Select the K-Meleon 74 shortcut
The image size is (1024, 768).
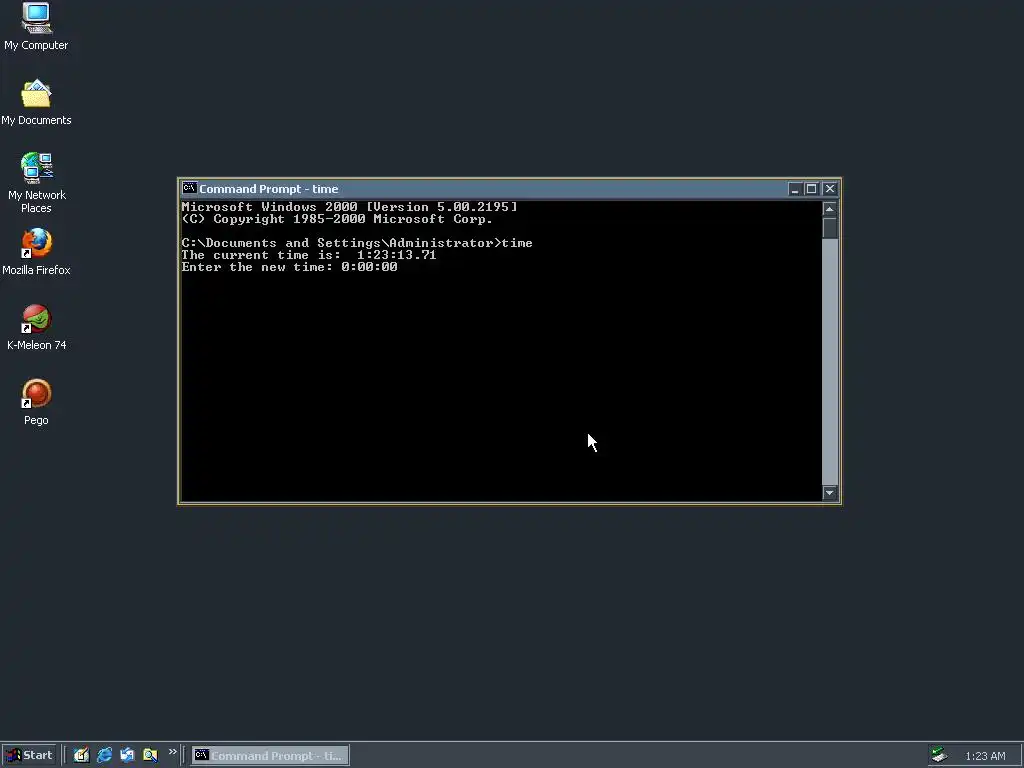point(36,327)
